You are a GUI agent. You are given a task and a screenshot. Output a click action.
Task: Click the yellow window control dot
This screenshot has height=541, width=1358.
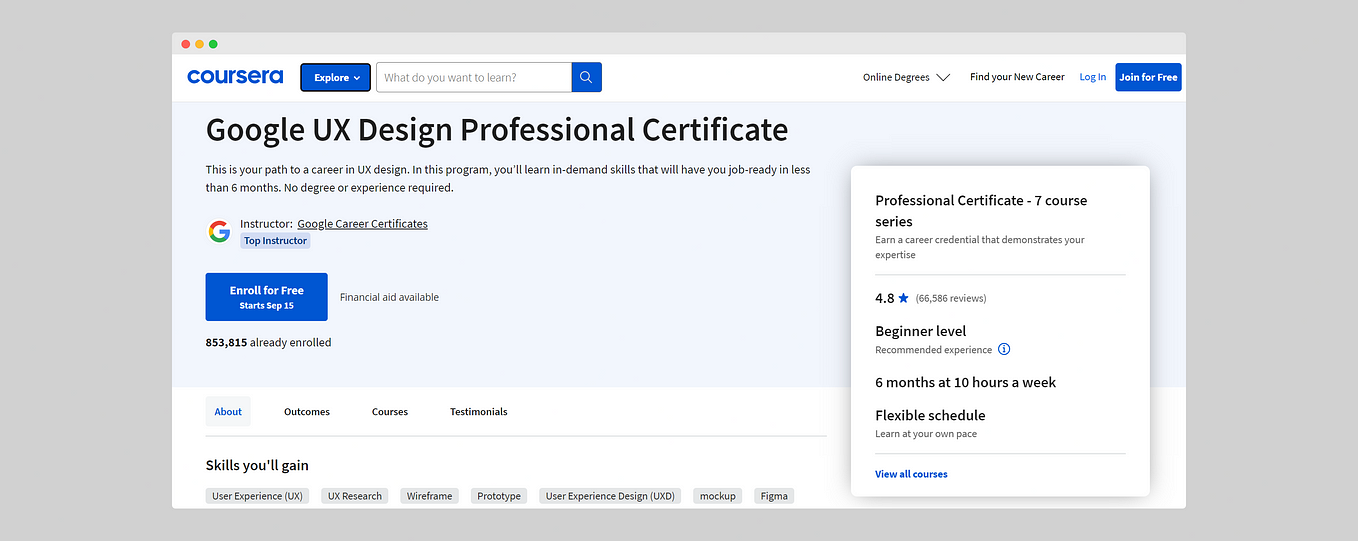[199, 44]
